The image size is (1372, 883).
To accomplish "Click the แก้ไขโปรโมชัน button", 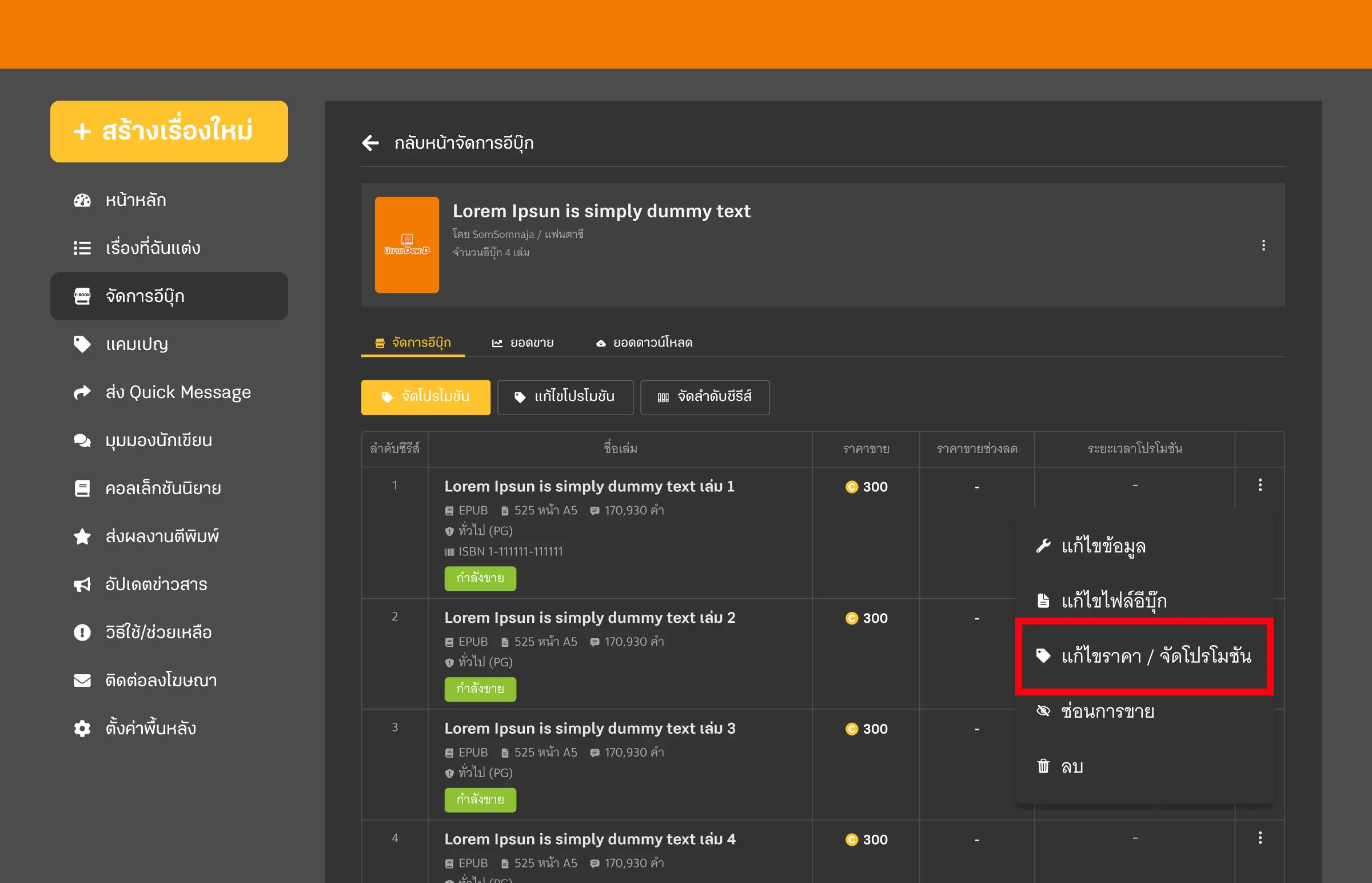I will (x=565, y=397).
